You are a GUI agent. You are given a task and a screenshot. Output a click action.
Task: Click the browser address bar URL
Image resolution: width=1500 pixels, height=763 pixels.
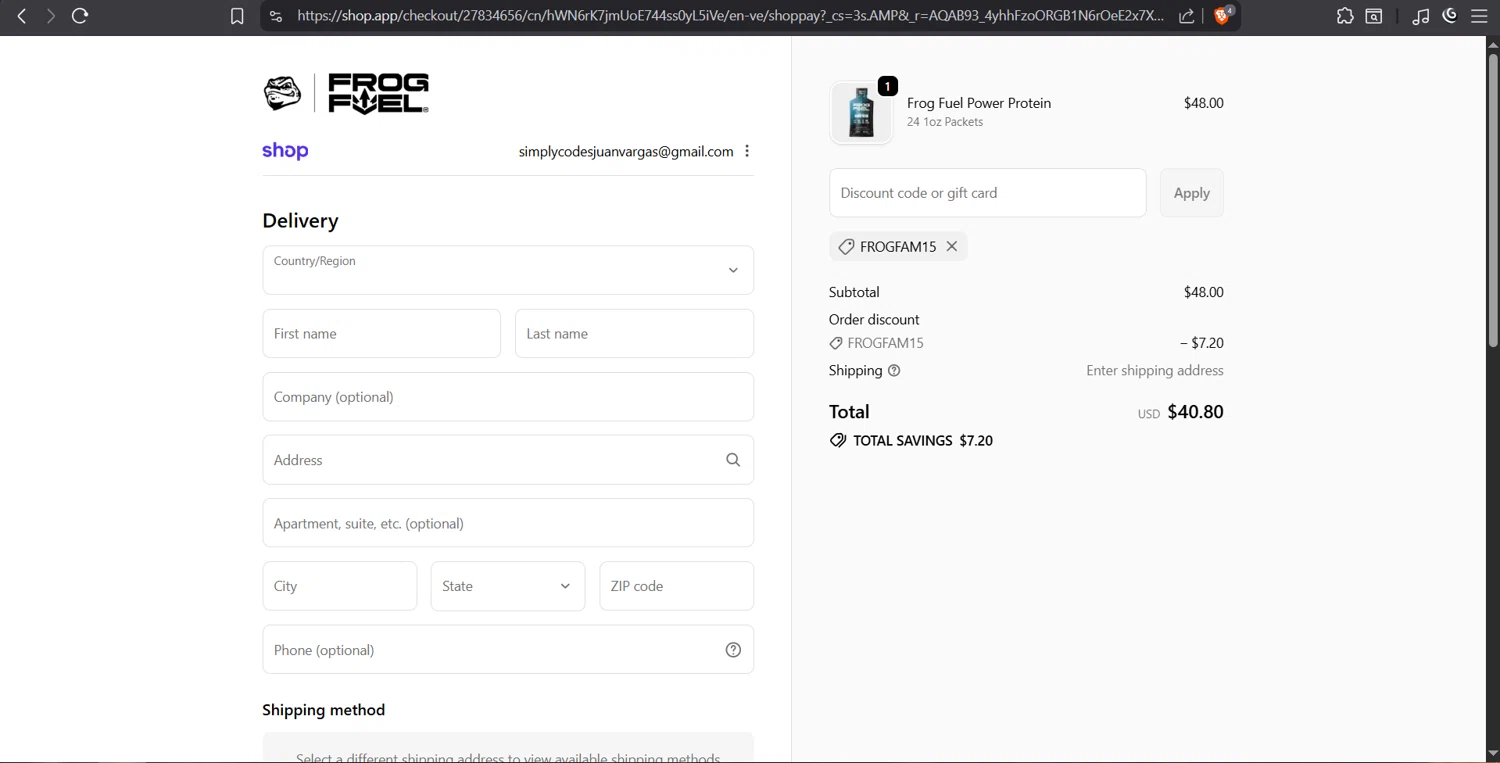coord(730,16)
